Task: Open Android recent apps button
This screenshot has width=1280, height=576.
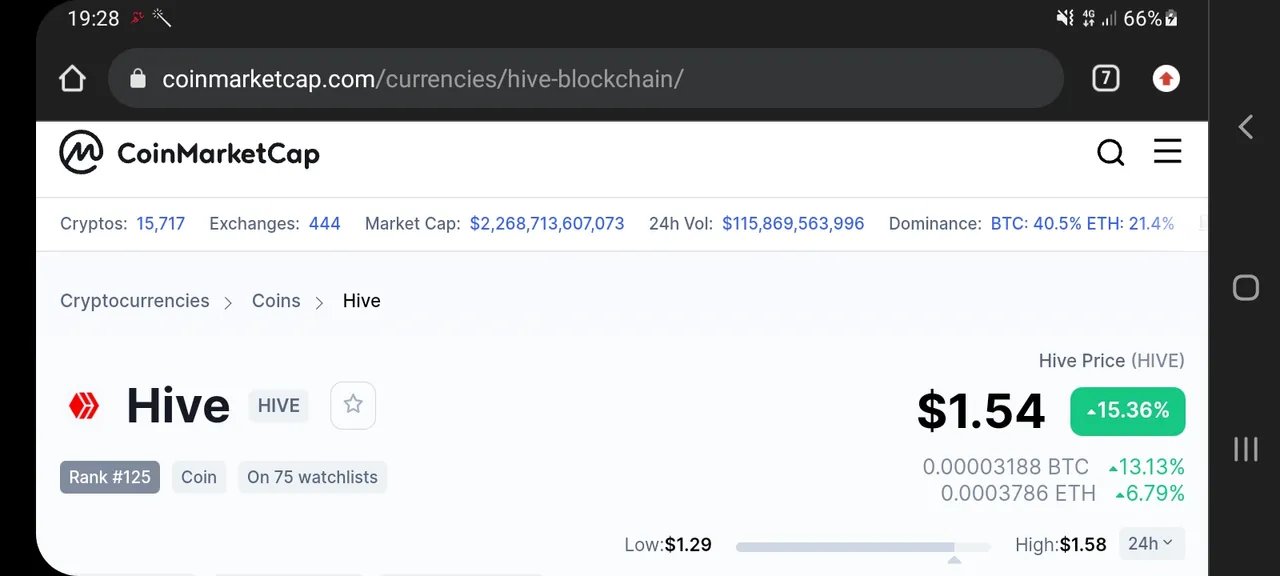Action: point(1246,449)
